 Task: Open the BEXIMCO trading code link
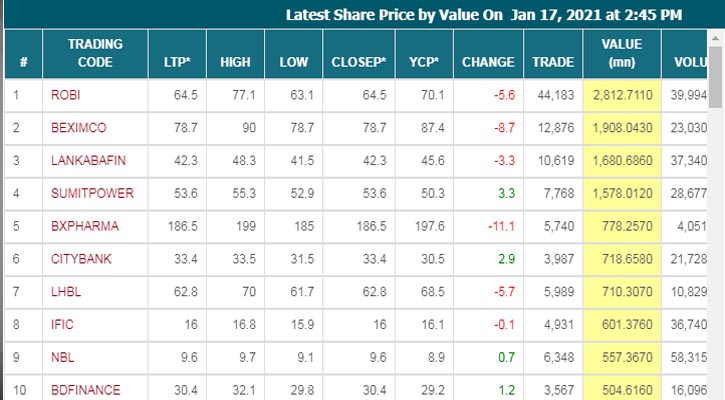click(77, 128)
